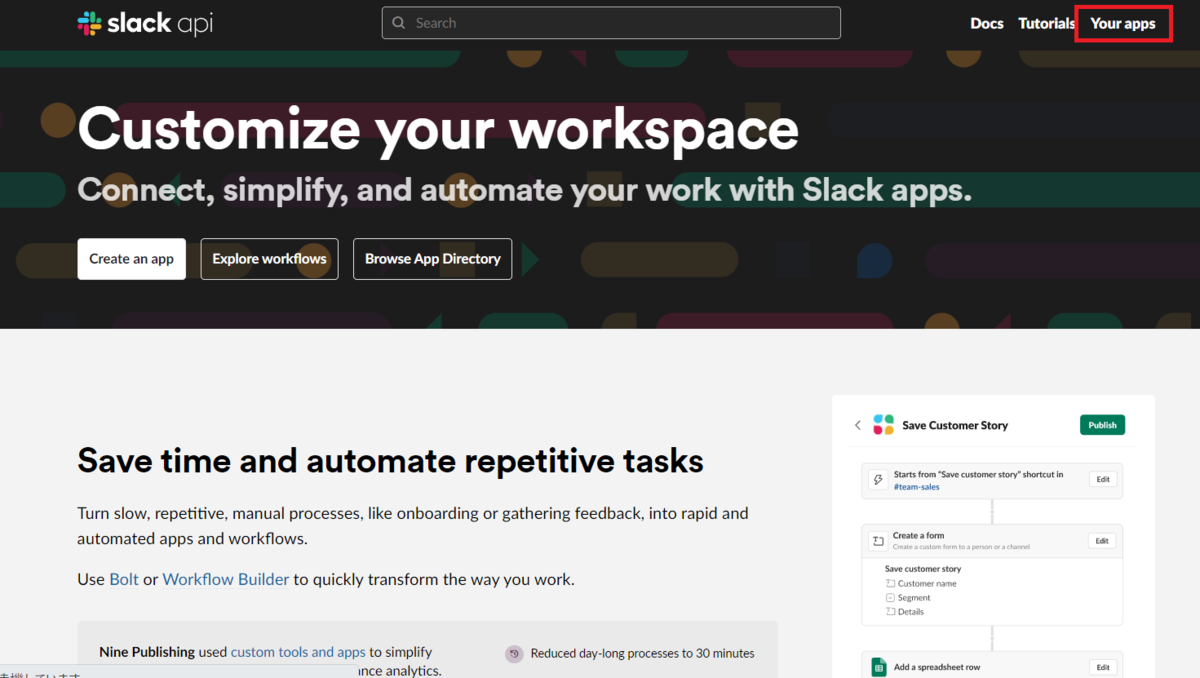Open Your apps in the header
Viewport: 1200px width, 678px height.
point(1123,23)
